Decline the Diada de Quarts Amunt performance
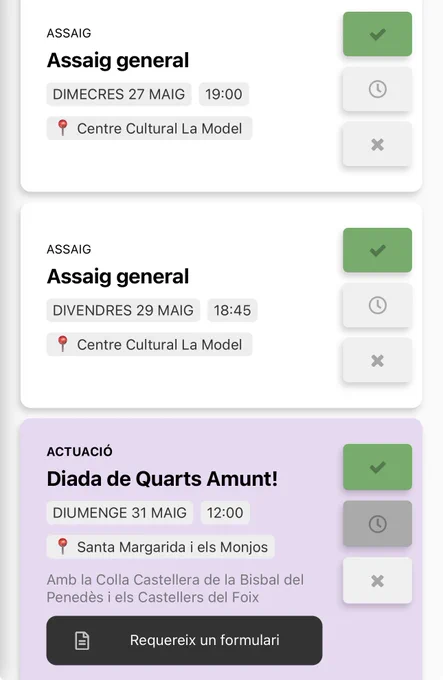Image resolution: width=443 pixels, height=680 pixels. pyautogui.click(x=377, y=581)
